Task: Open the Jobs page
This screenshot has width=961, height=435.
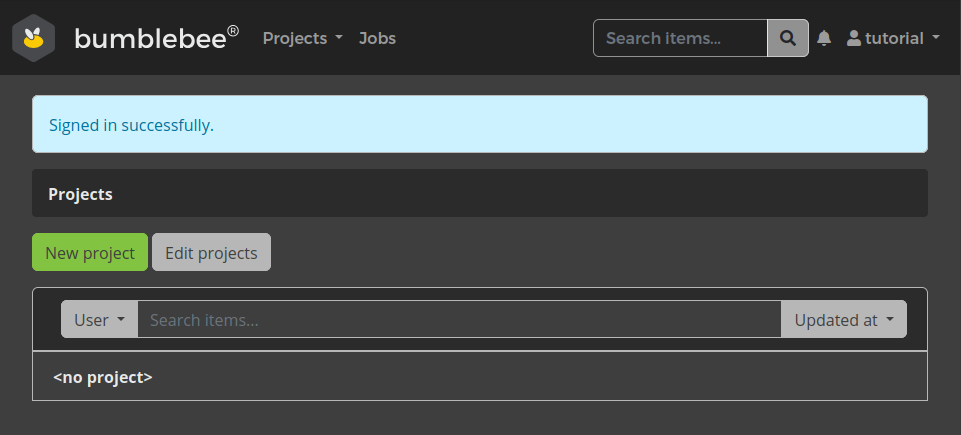Action: (x=377, y=38)
